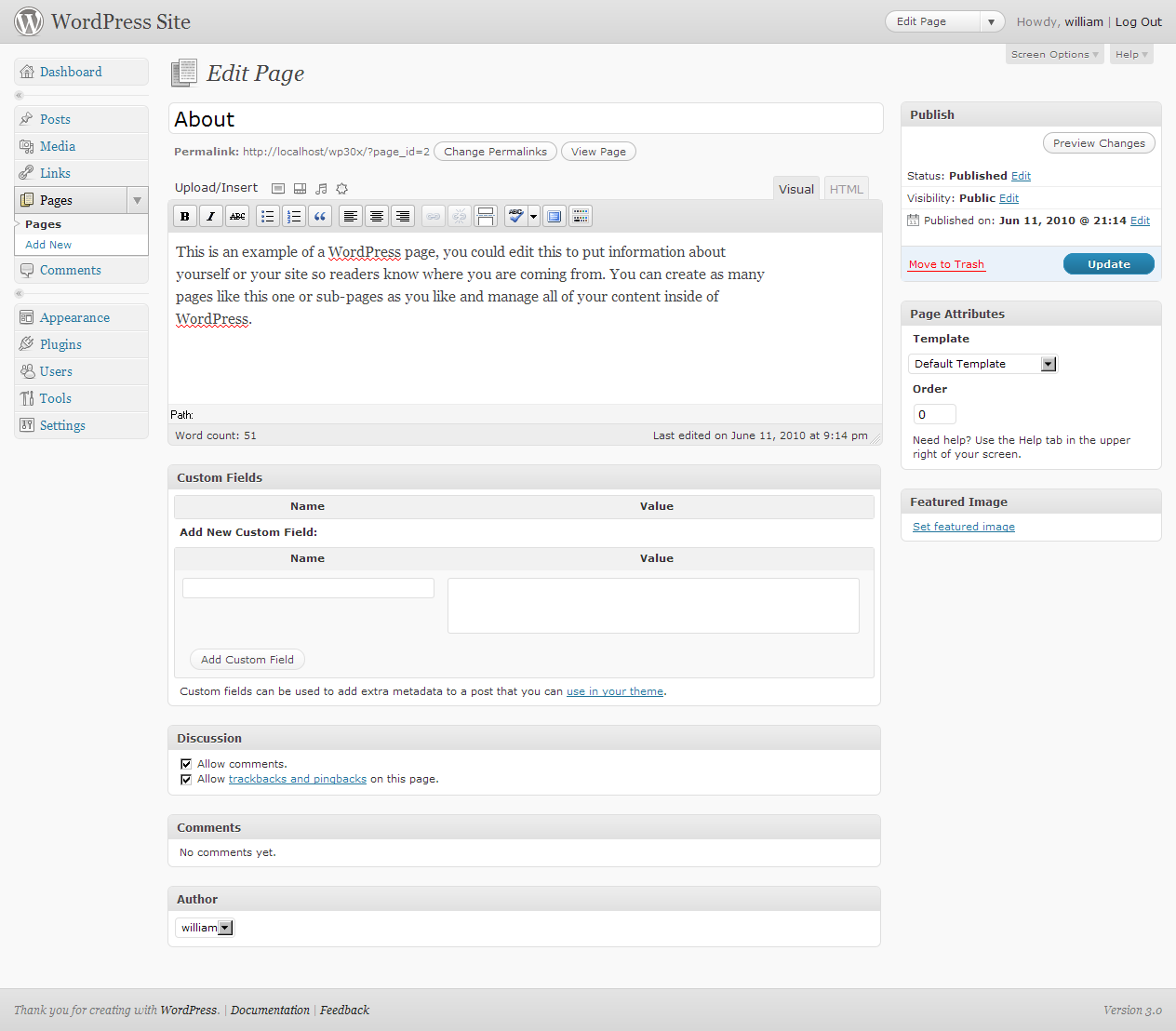Image resolution: width=1176 pixels, height=1031 pixels.
Task: Apply strikethrough with the ABC button
Action: pos(237,217)
